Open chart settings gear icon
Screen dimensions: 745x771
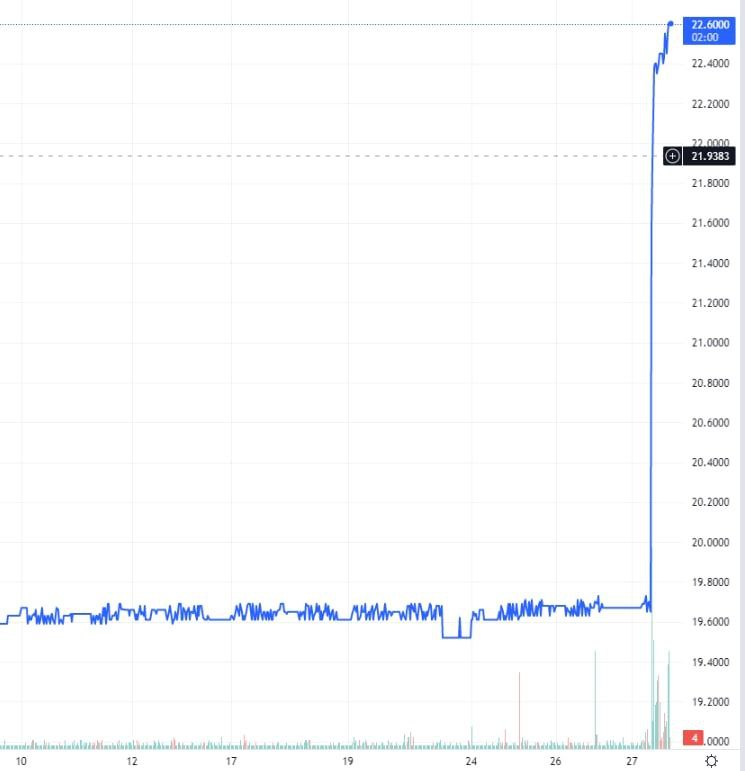711,761
